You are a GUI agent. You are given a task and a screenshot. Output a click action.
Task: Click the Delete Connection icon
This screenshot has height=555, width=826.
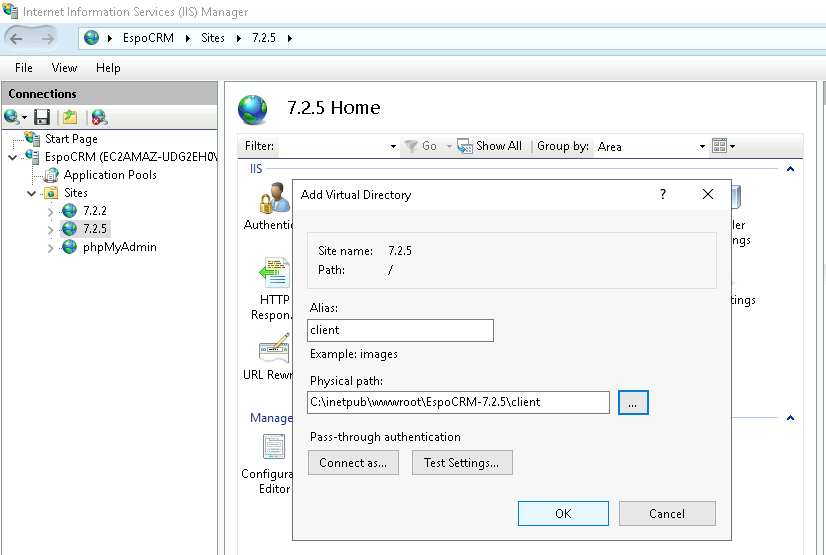tap(99, 117)
